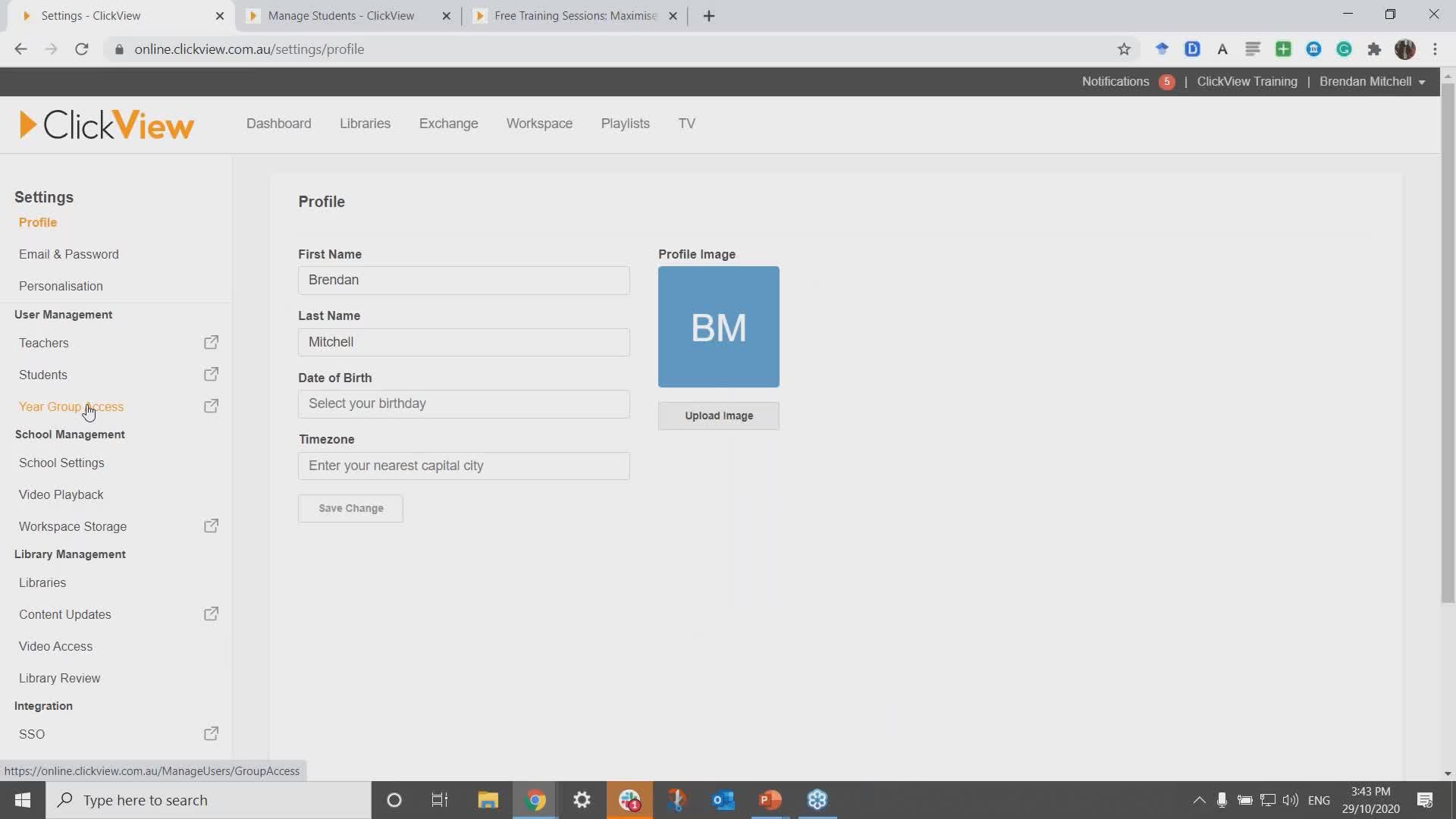Open the Dashboard menu item

pos(278,124)
